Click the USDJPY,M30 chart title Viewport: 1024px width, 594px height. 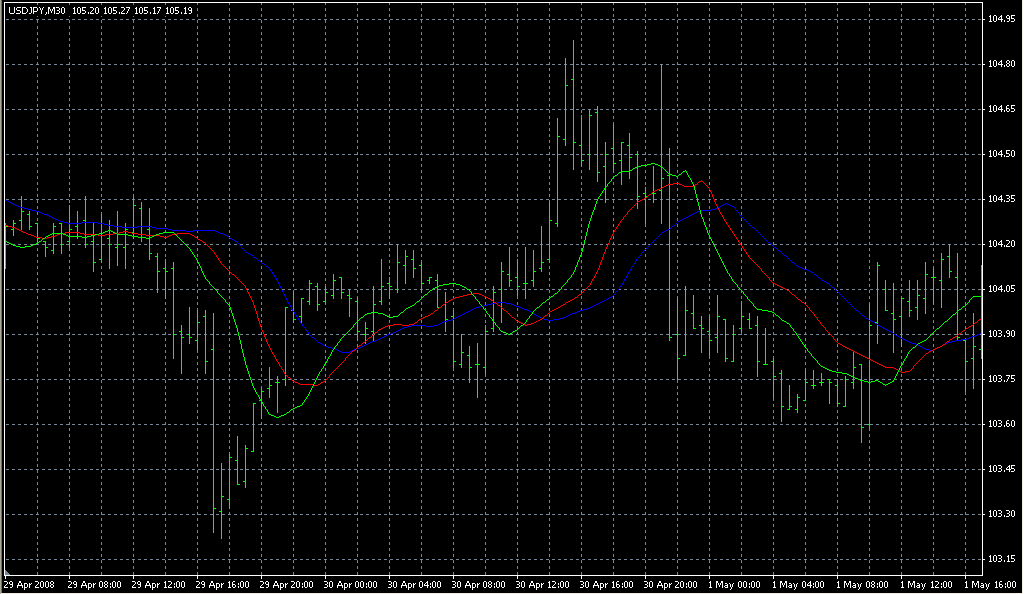(35, 9)
